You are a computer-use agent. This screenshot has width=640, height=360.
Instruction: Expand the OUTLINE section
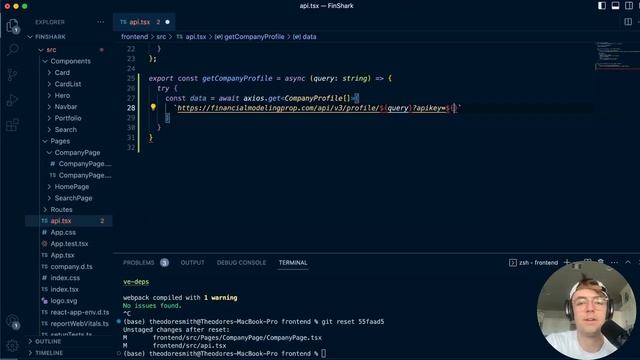pos(48,341)
